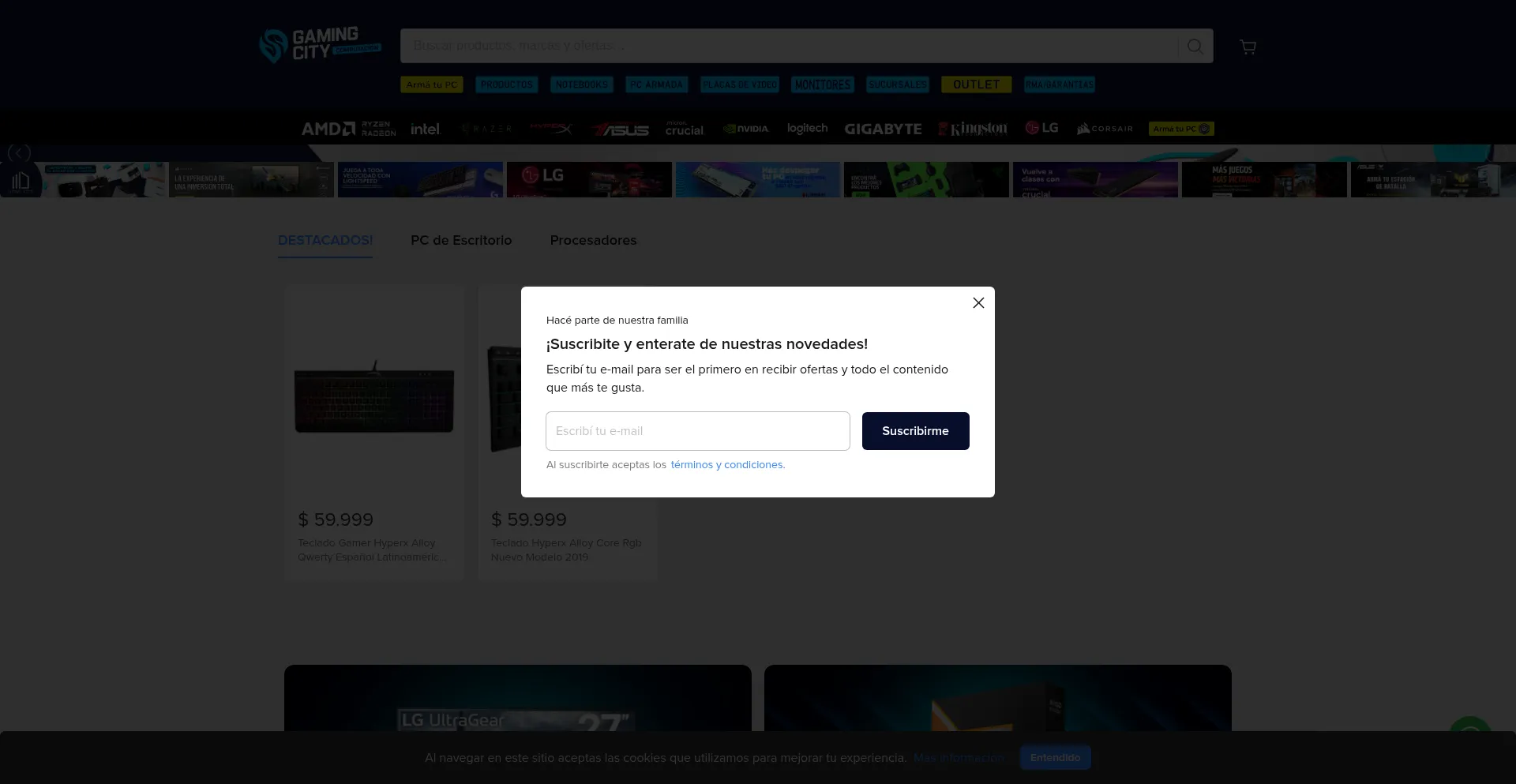
Task: Click the Corsair brand logo
Action: tap(1105, 129)
